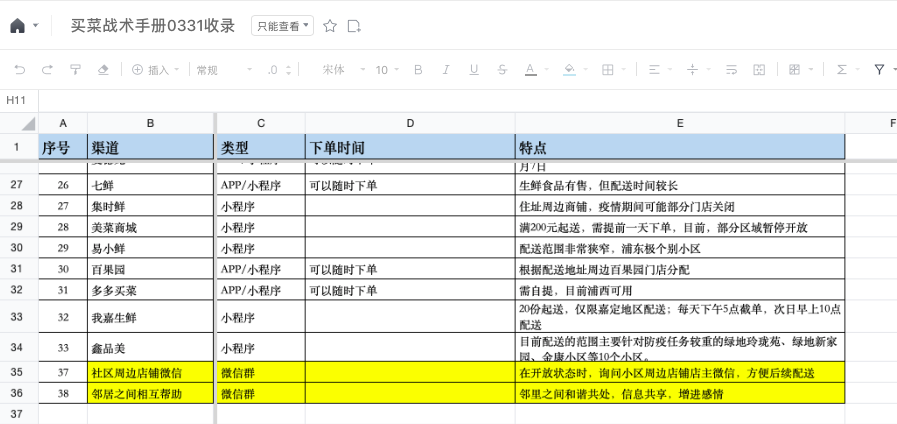Viewport: 897px width, 424px height.
Task: Click the 鑫品美 cell
Action: (150, 347)
